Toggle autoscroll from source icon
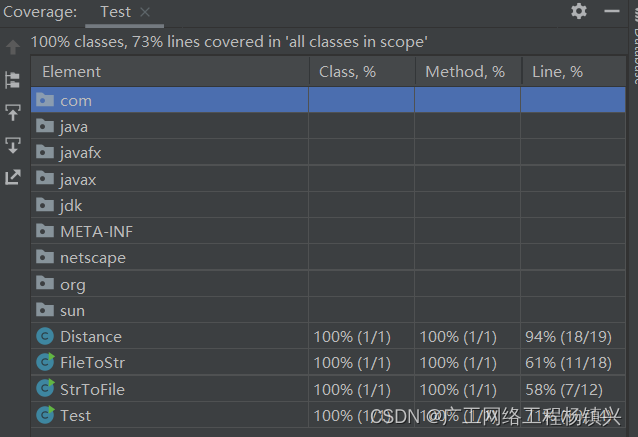This screenshot has width=638, height=437. pyautogui.click(x=13, y=145)
